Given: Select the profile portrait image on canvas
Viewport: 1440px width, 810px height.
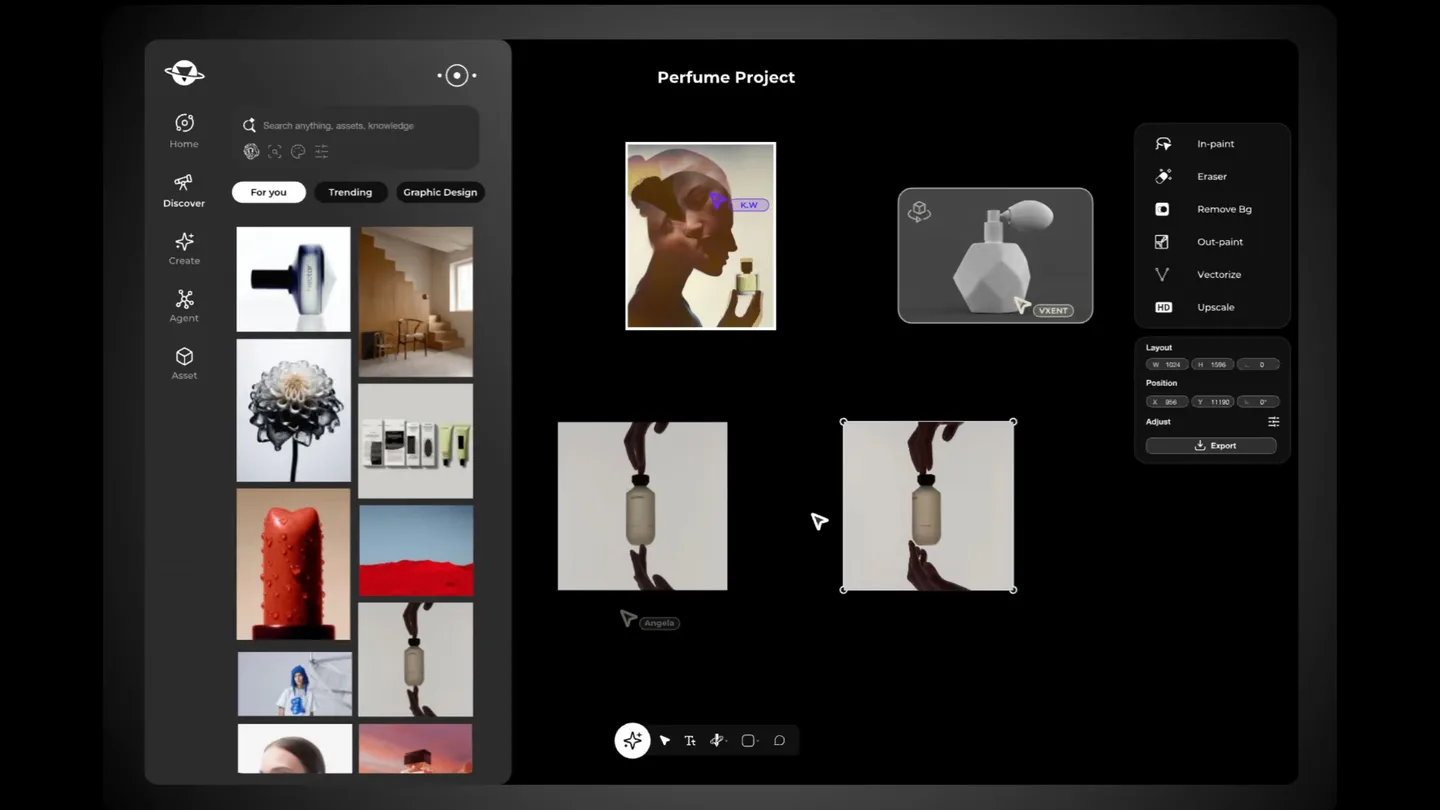Looking at the screenshot, I should click(x=701, y=236).
